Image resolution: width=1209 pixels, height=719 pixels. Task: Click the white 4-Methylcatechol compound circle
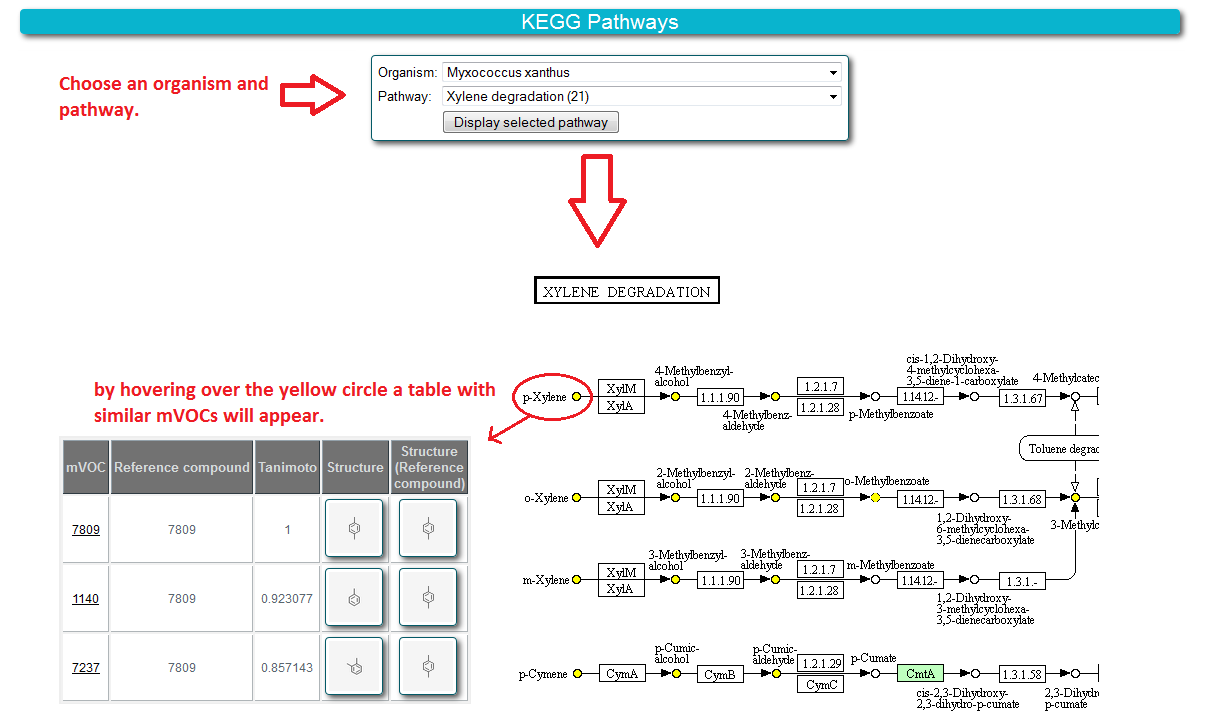tap(1075, 397)
